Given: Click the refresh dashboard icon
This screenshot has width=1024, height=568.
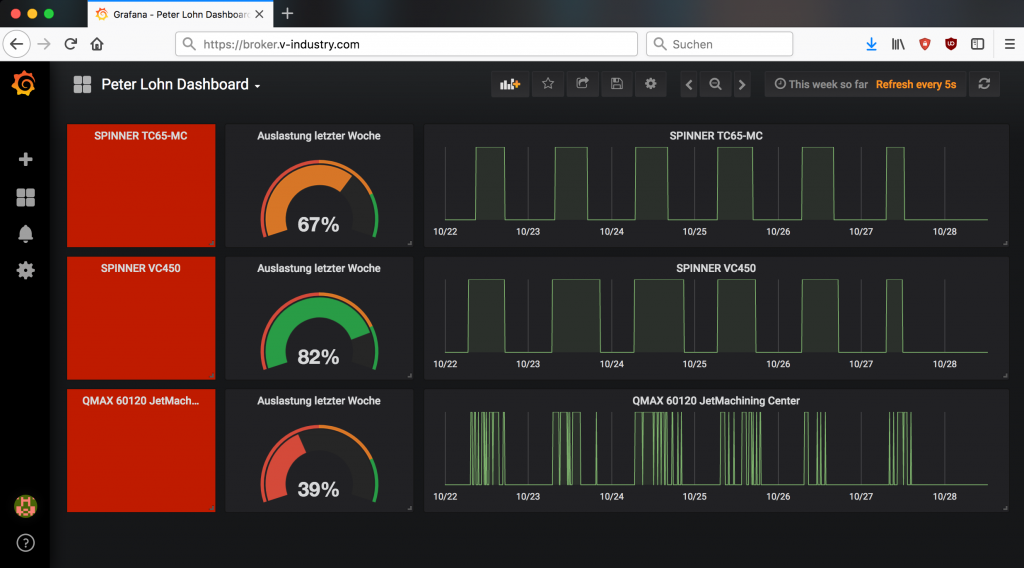Looking at the screenshot, I should 984,84.
